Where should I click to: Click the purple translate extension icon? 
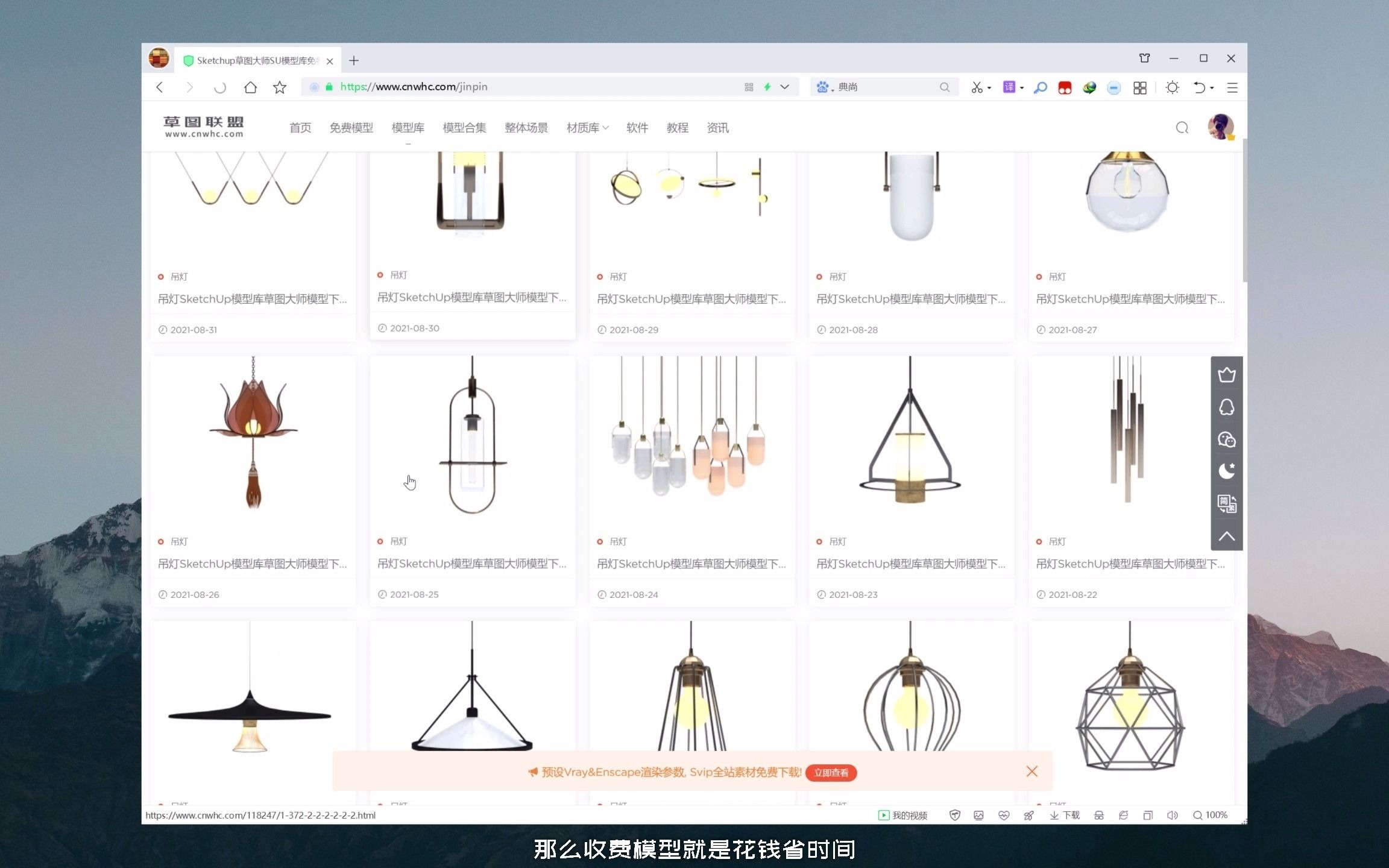pyautogui.click(x=1009, y=87)
